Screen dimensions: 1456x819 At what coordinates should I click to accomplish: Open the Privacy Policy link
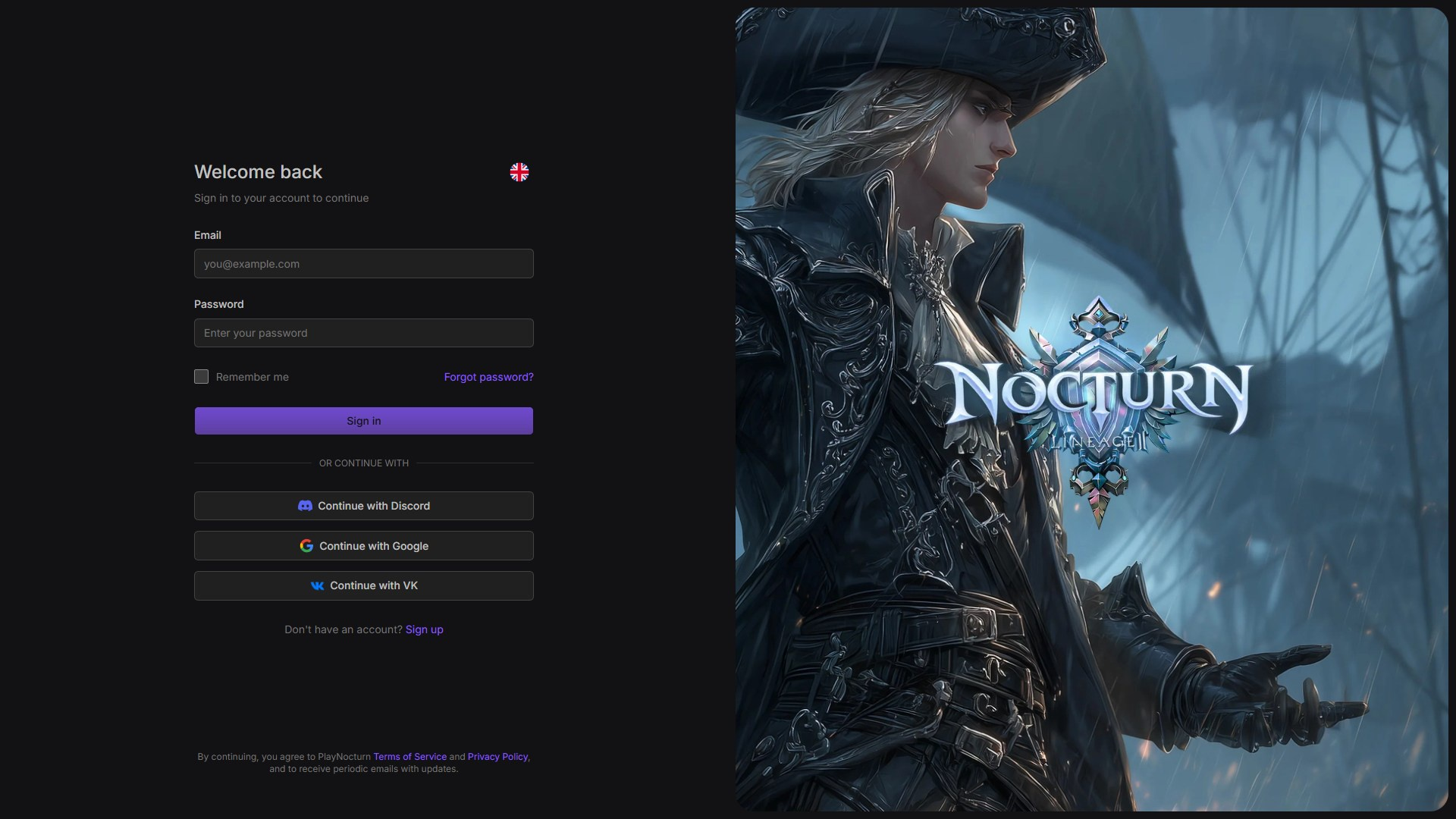click(x=497, y=757)
